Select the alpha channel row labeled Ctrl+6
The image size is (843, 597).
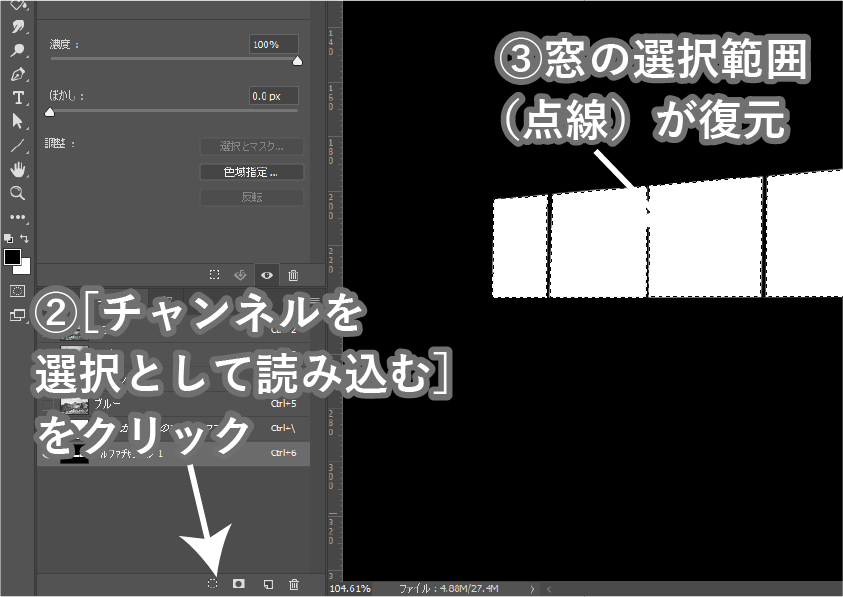(174, 453)
